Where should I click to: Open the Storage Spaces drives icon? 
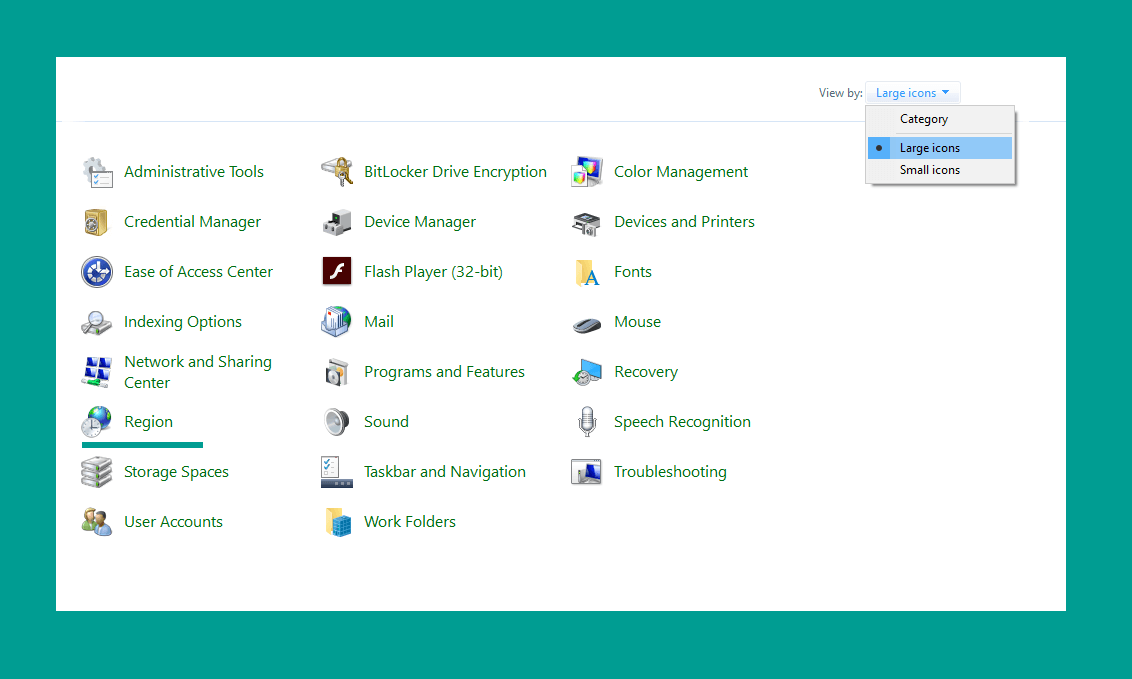point(97,472)
